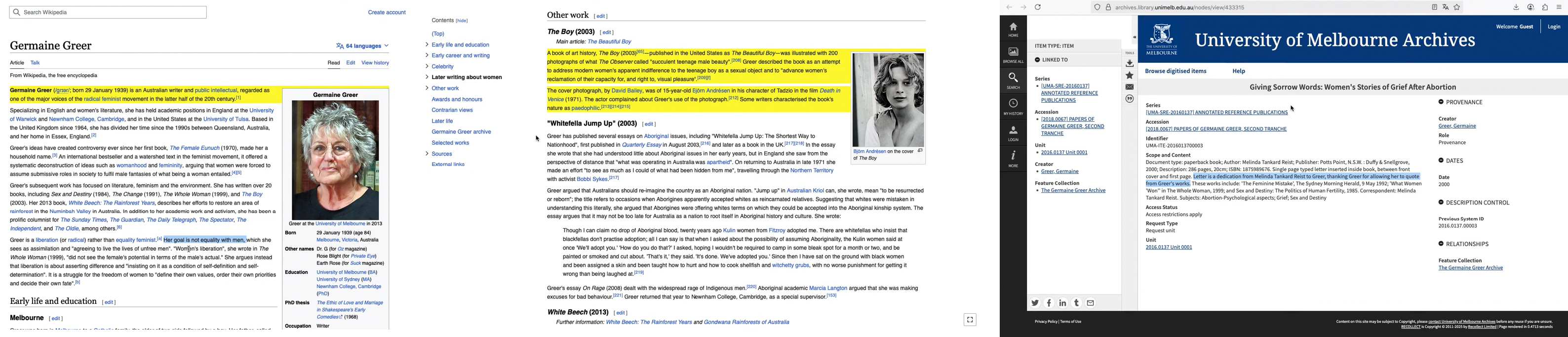Share the item on Tumblr
Screen dimensions: 1568x337
point(1077,303)
